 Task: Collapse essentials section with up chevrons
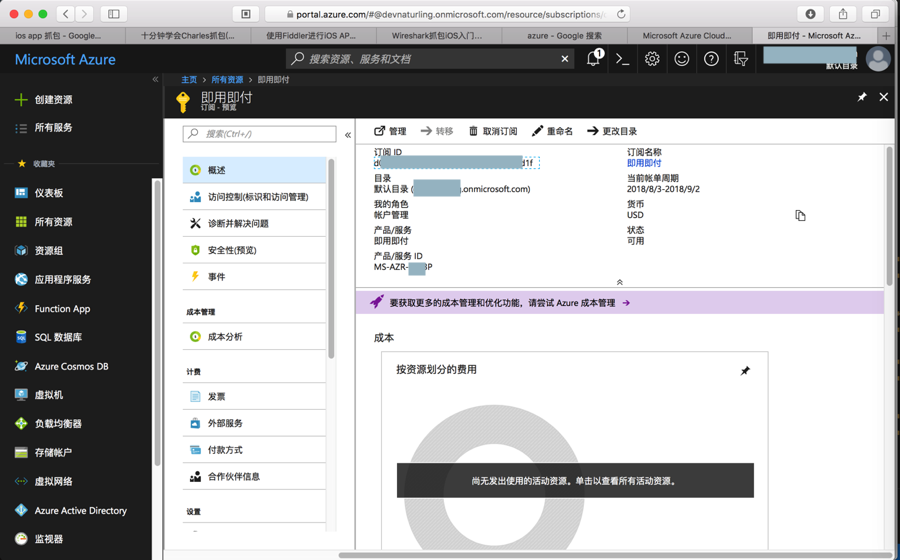[619, 282]
